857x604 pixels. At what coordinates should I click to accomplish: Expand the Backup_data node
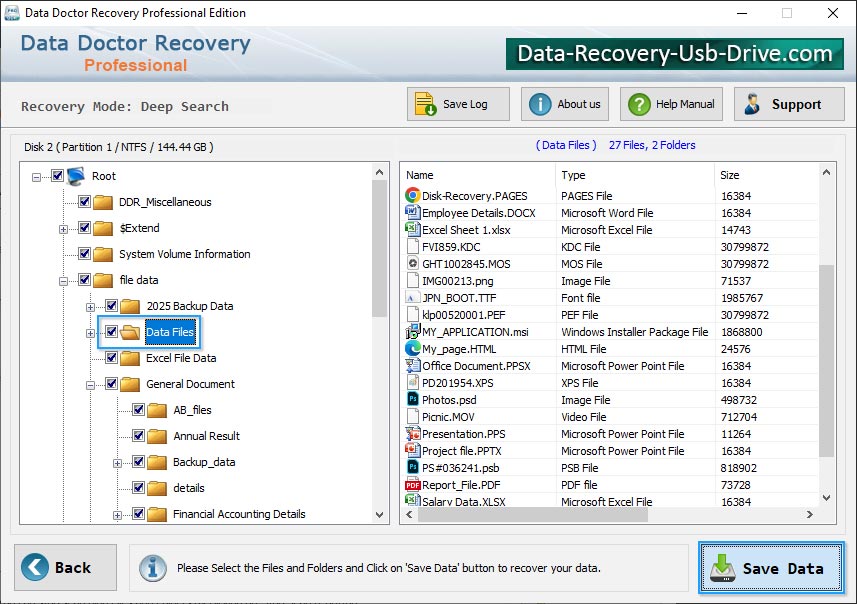(x=118, y=464)
